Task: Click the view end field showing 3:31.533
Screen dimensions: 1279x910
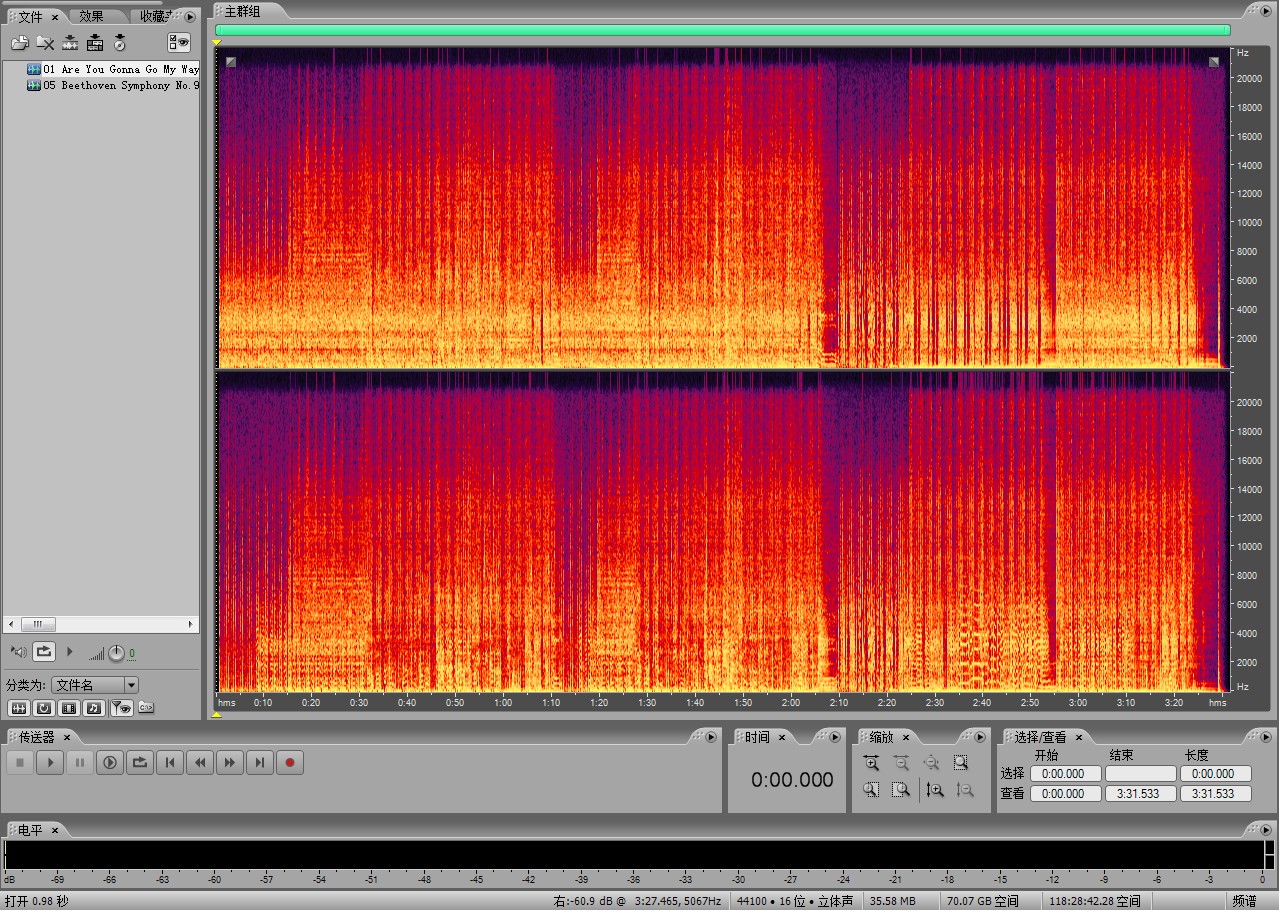Action: tap(1141, 794)
